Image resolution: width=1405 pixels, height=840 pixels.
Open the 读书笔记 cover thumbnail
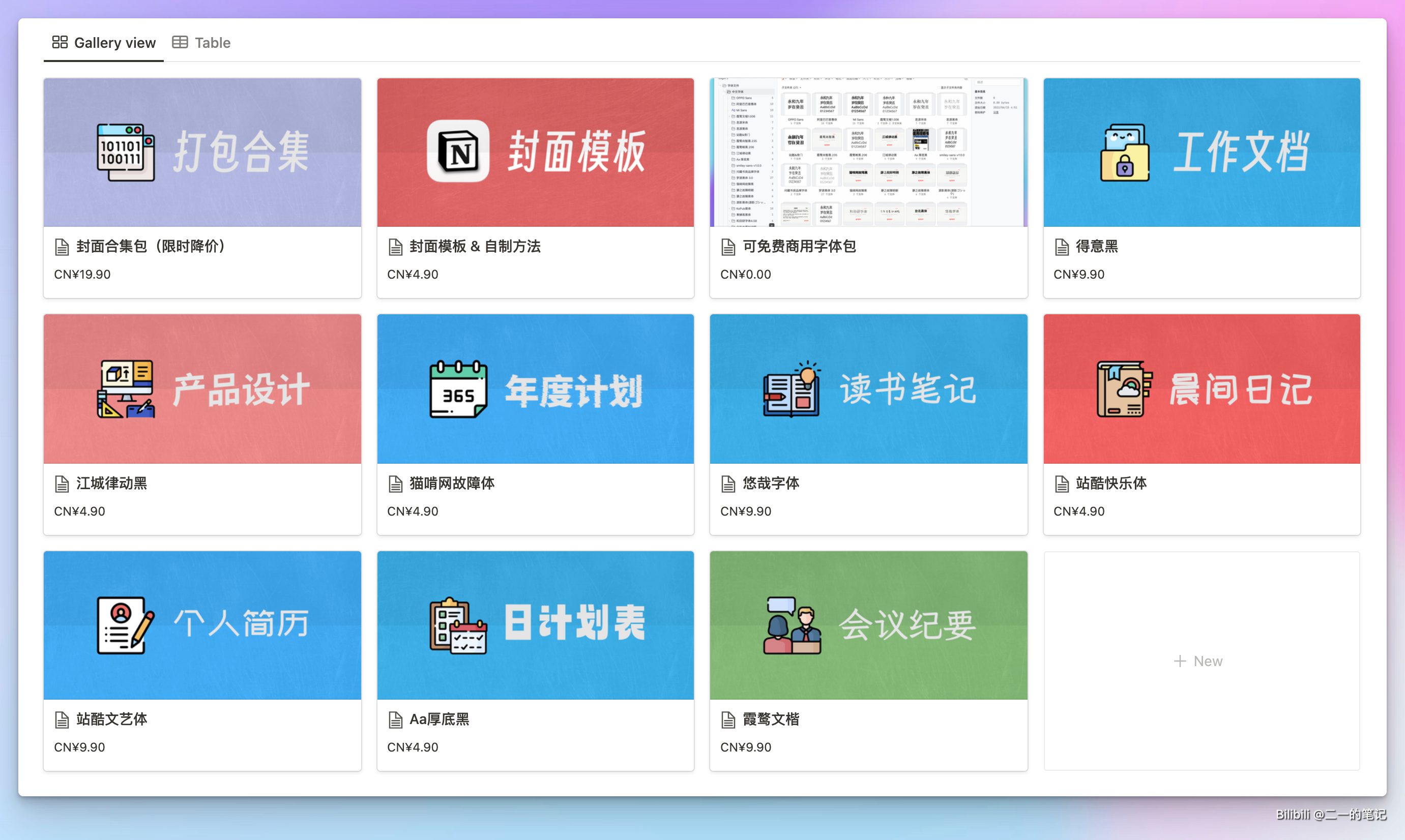[868, 389]
